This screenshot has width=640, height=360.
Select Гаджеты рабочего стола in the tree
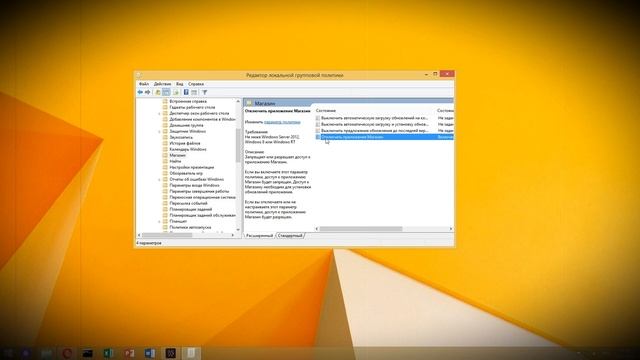click(192, 107)
